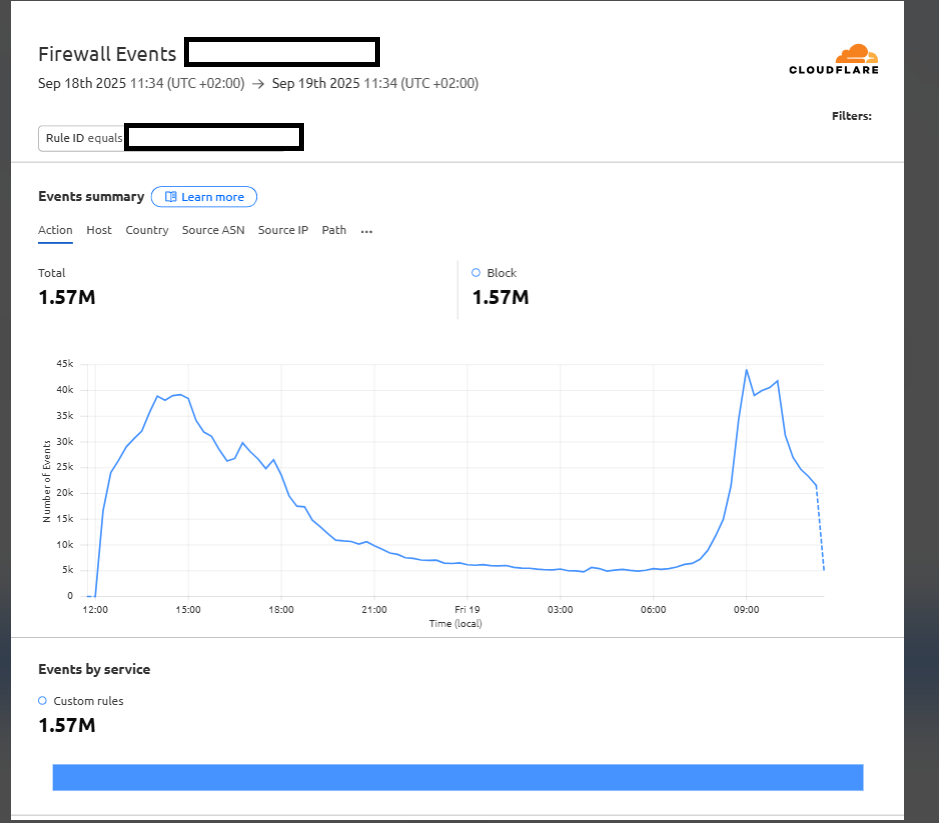Select the Path tab
The width and height of the screenshot is (939, 823).
[333, 230]
